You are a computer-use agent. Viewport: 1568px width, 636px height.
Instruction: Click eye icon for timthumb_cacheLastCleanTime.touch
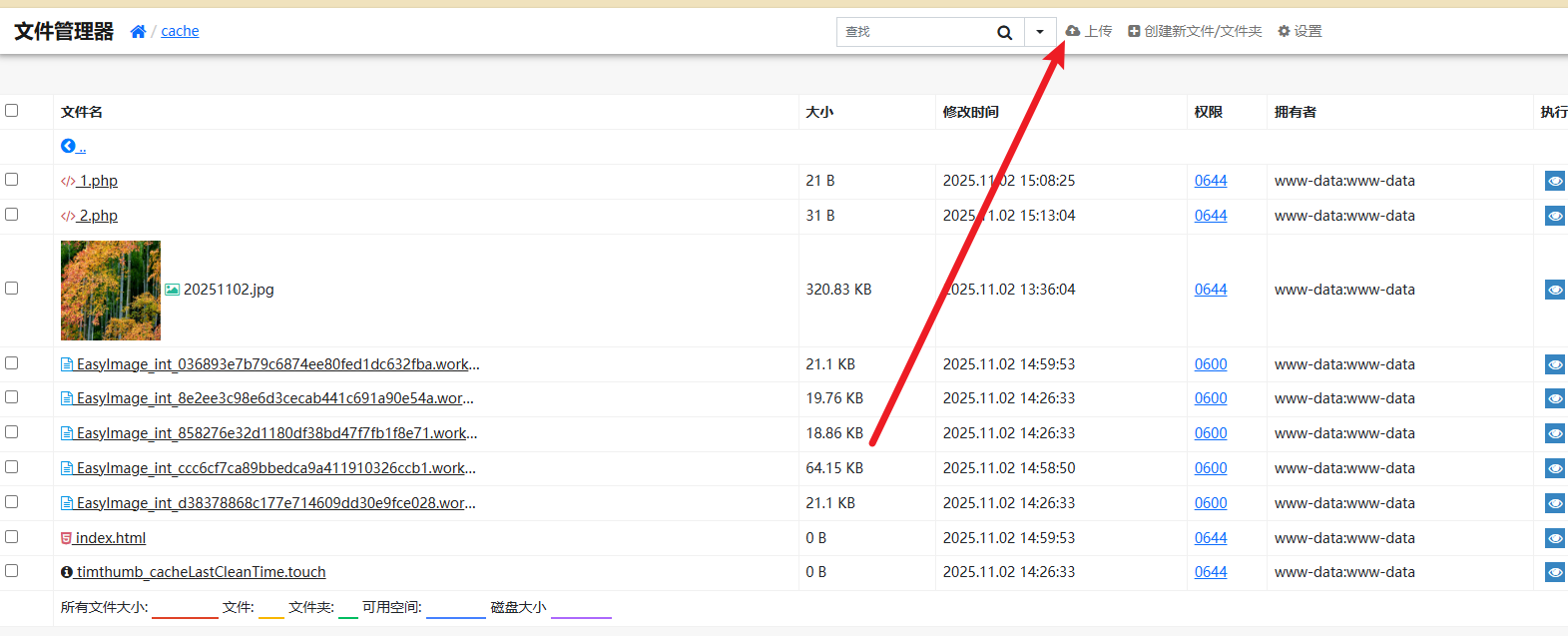tap(1554, 573)
